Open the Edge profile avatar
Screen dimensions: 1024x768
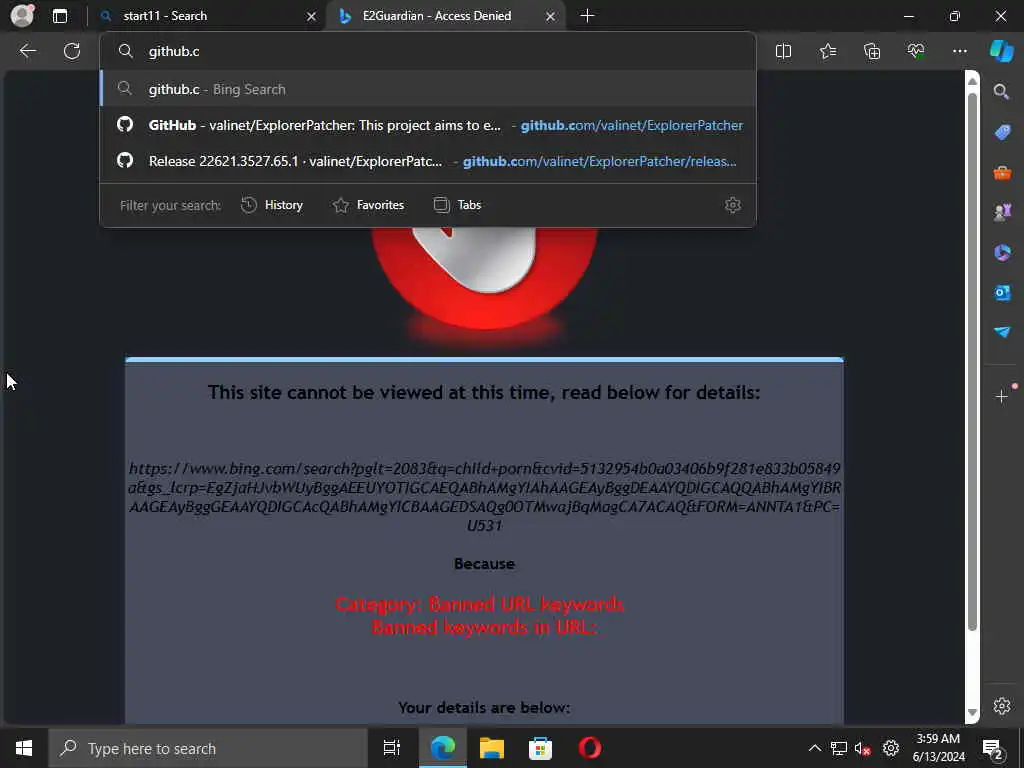[x=22, y=15]
